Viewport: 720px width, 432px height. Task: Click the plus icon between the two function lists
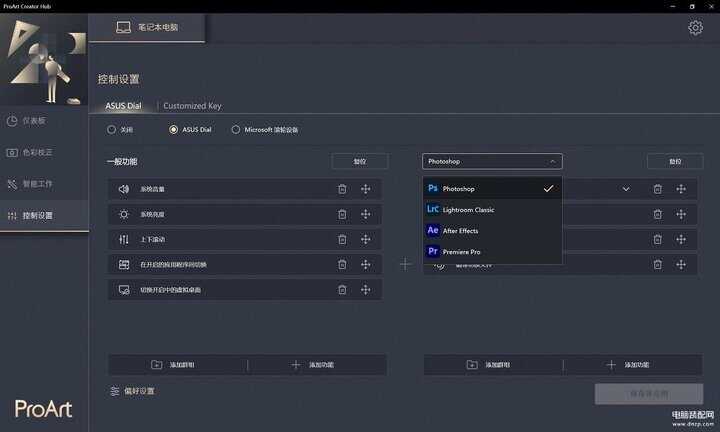click(x=405, y=264)
